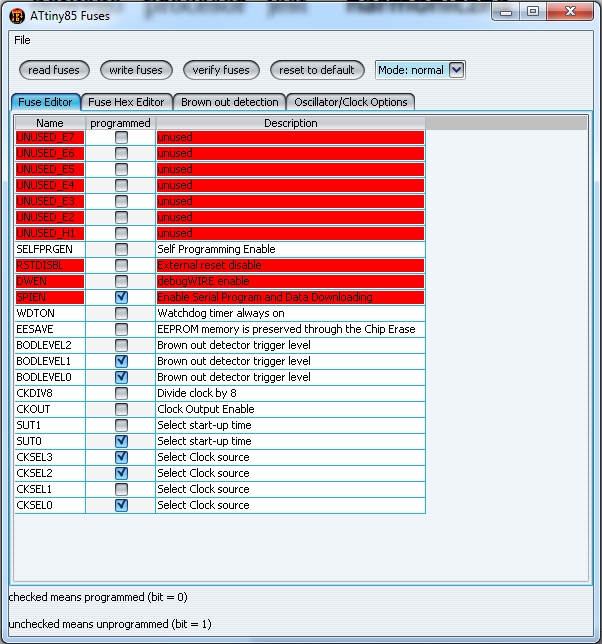Switch to the Fuse Hex Editor tab

pos(126,102)
